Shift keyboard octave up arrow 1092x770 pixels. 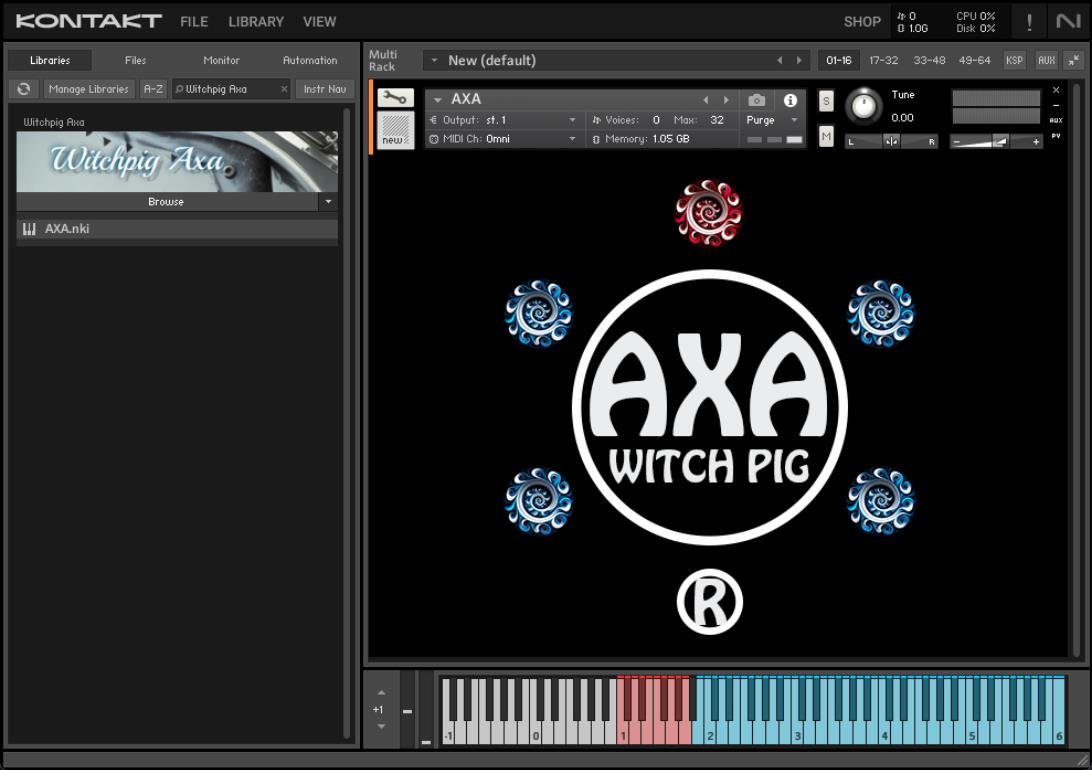pyautogui.click(x=381, y=693)
